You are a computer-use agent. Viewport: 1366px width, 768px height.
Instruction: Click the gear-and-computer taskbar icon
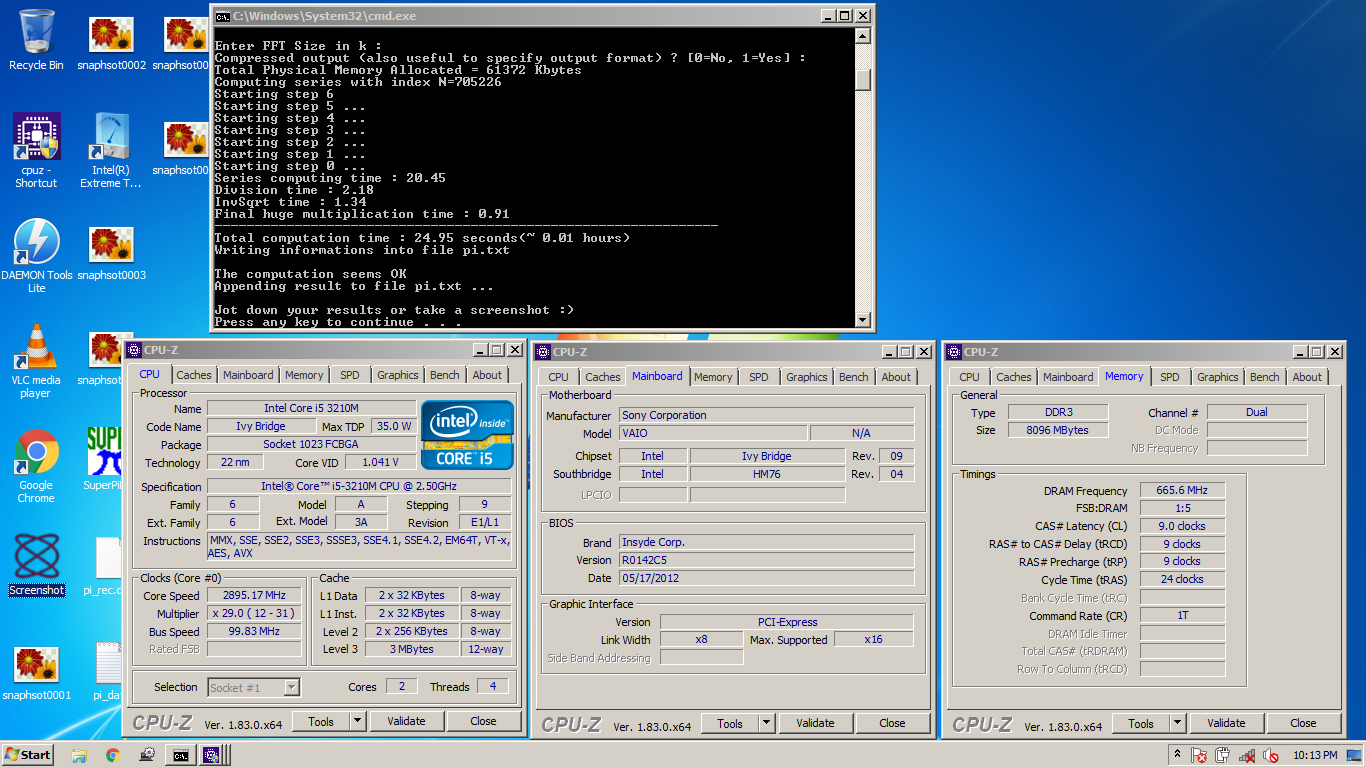click(x=147, y=755)
